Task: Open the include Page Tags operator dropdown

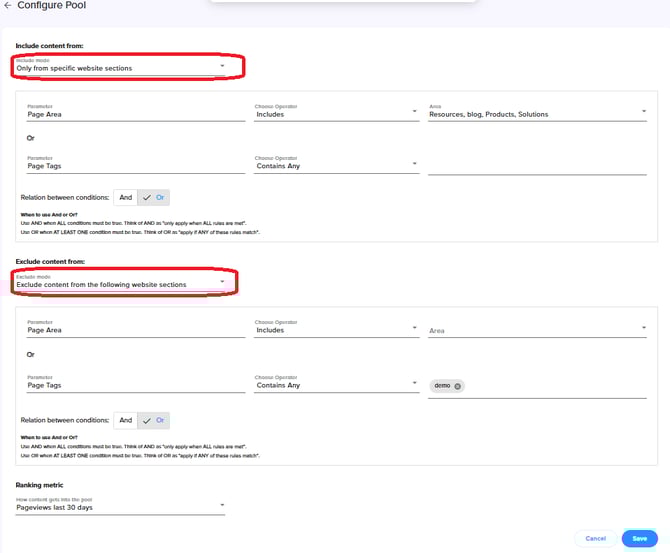Action: (x=336, y=166)
